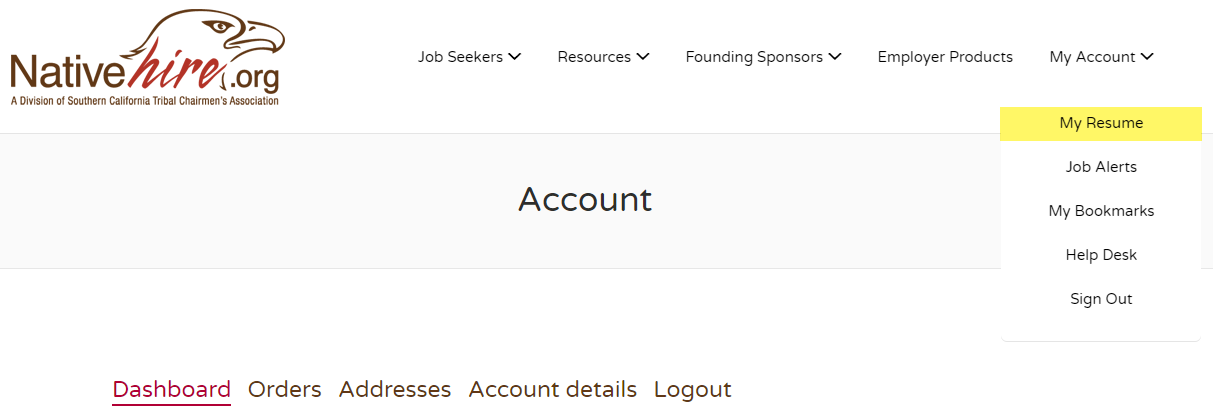Choose Job Alerts in the dropdown
Viewport: 1213px width, 416px height.
1101,167
